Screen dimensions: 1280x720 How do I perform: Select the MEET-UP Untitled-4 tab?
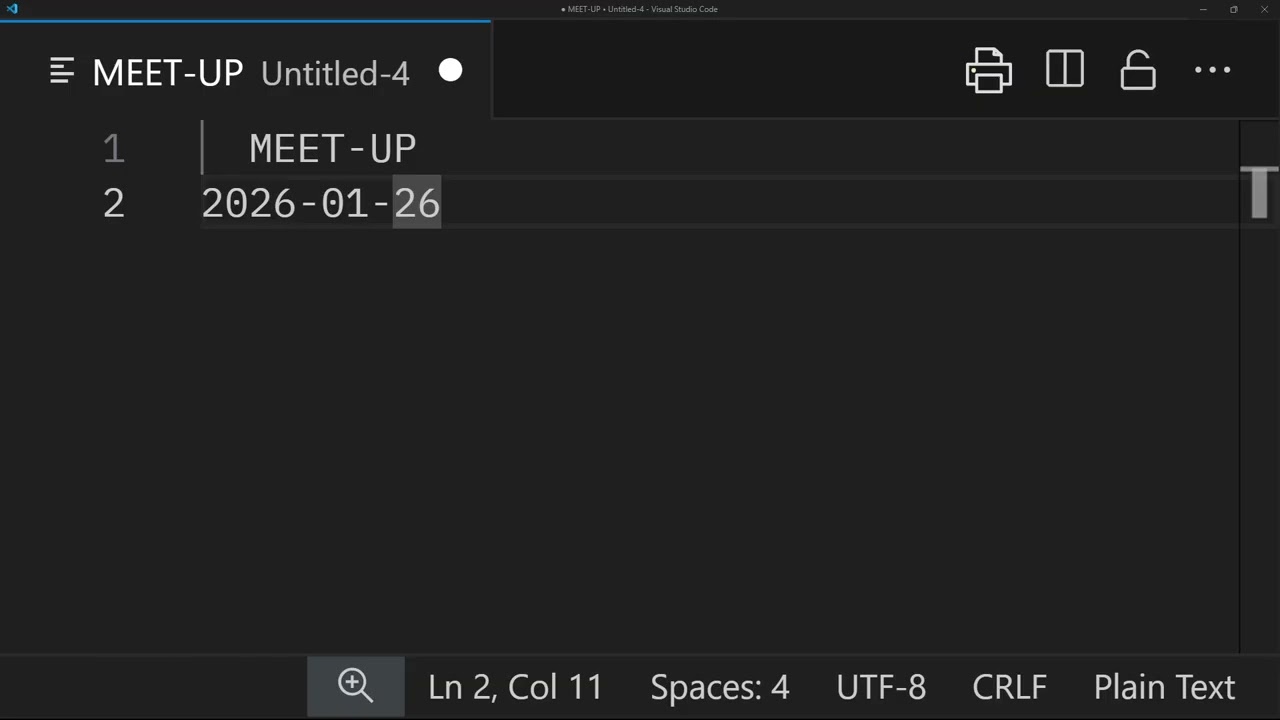(250, 73)
